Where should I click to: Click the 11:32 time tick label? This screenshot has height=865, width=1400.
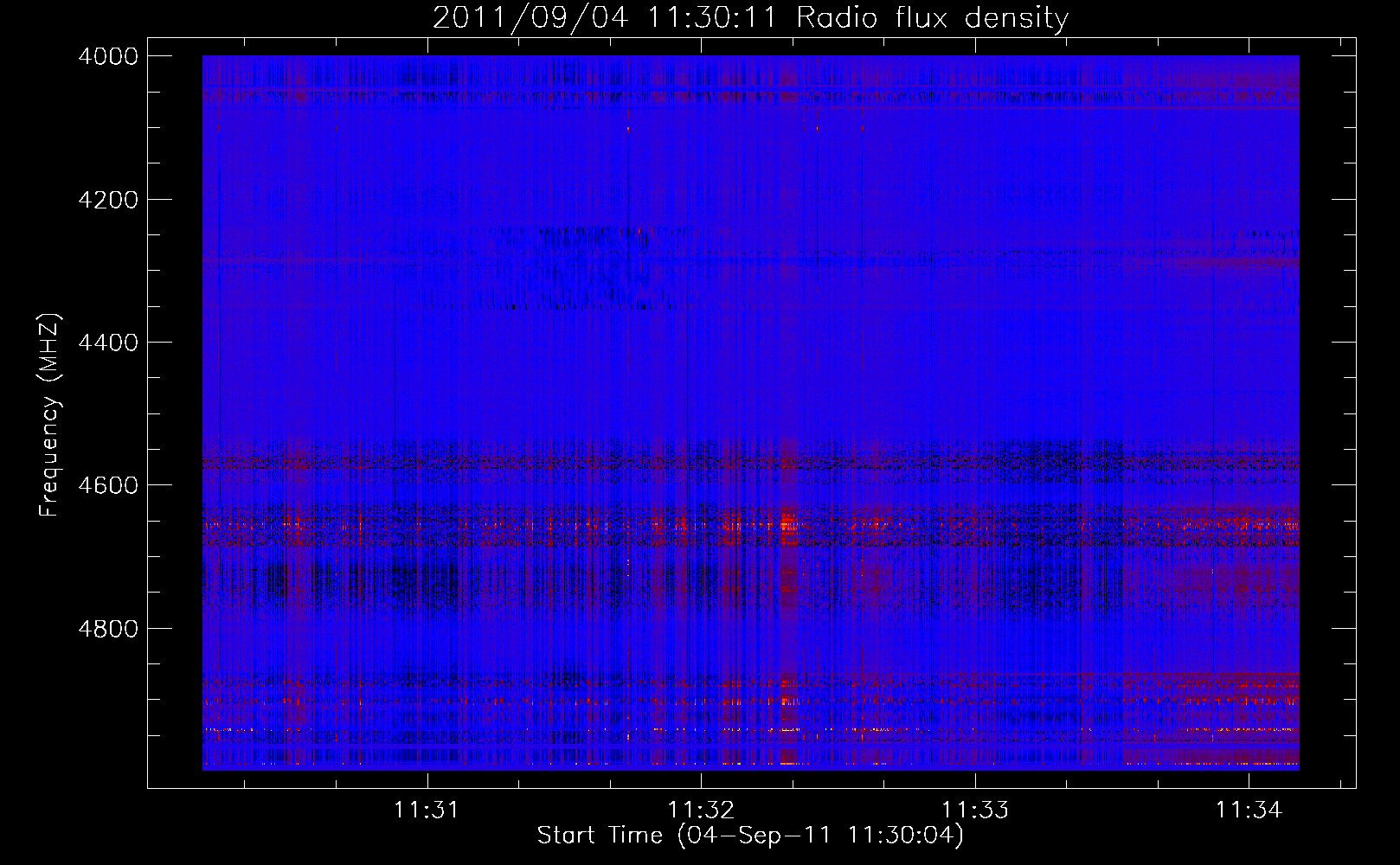[701, 810]
